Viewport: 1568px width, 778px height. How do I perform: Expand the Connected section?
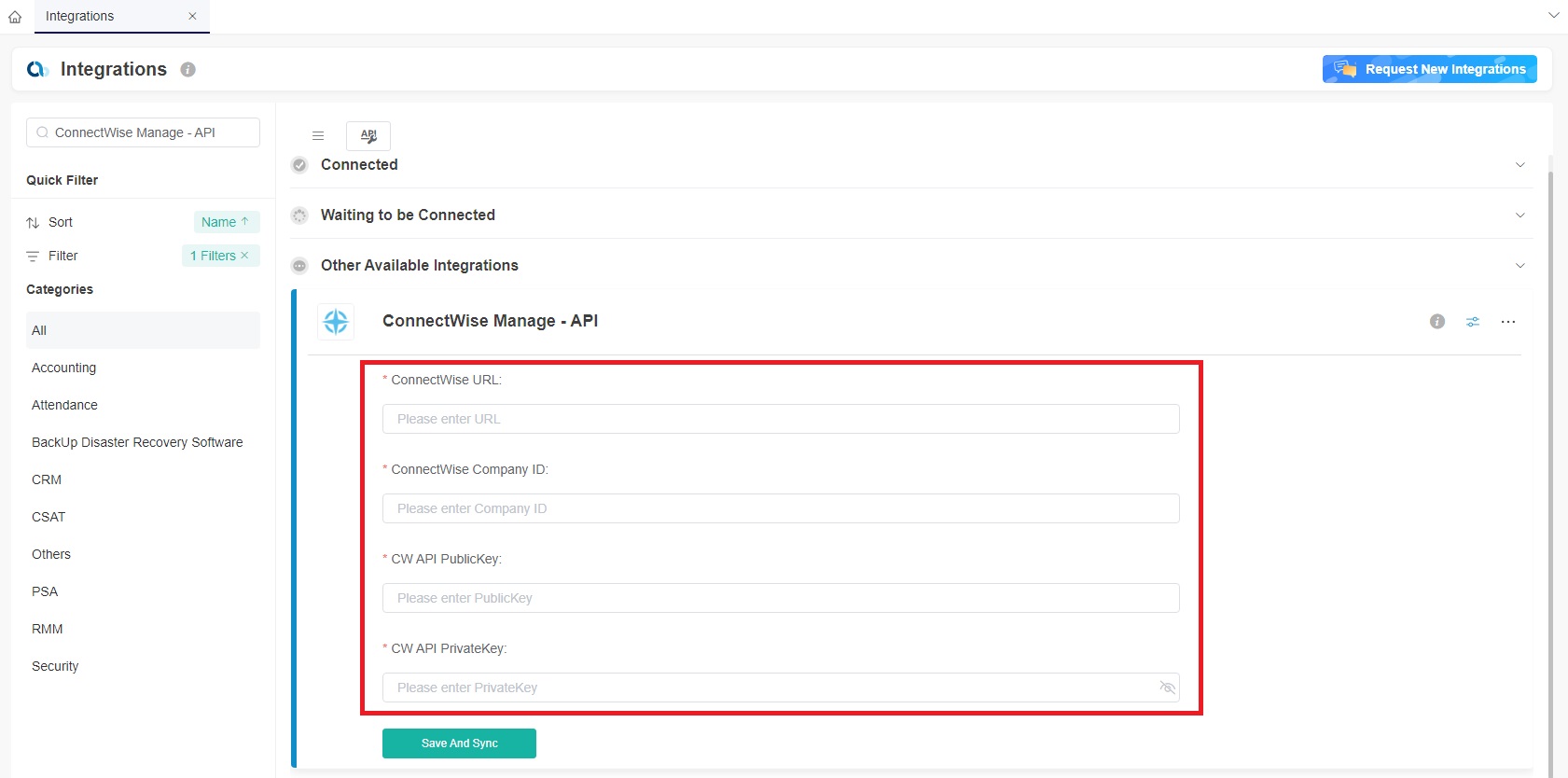(1519, 165)
